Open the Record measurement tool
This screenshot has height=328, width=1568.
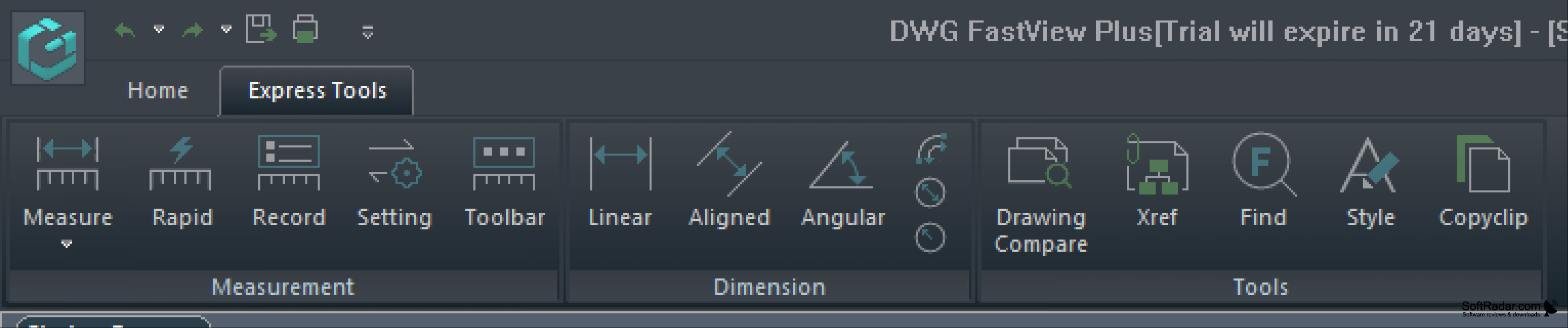pos(289,163)
